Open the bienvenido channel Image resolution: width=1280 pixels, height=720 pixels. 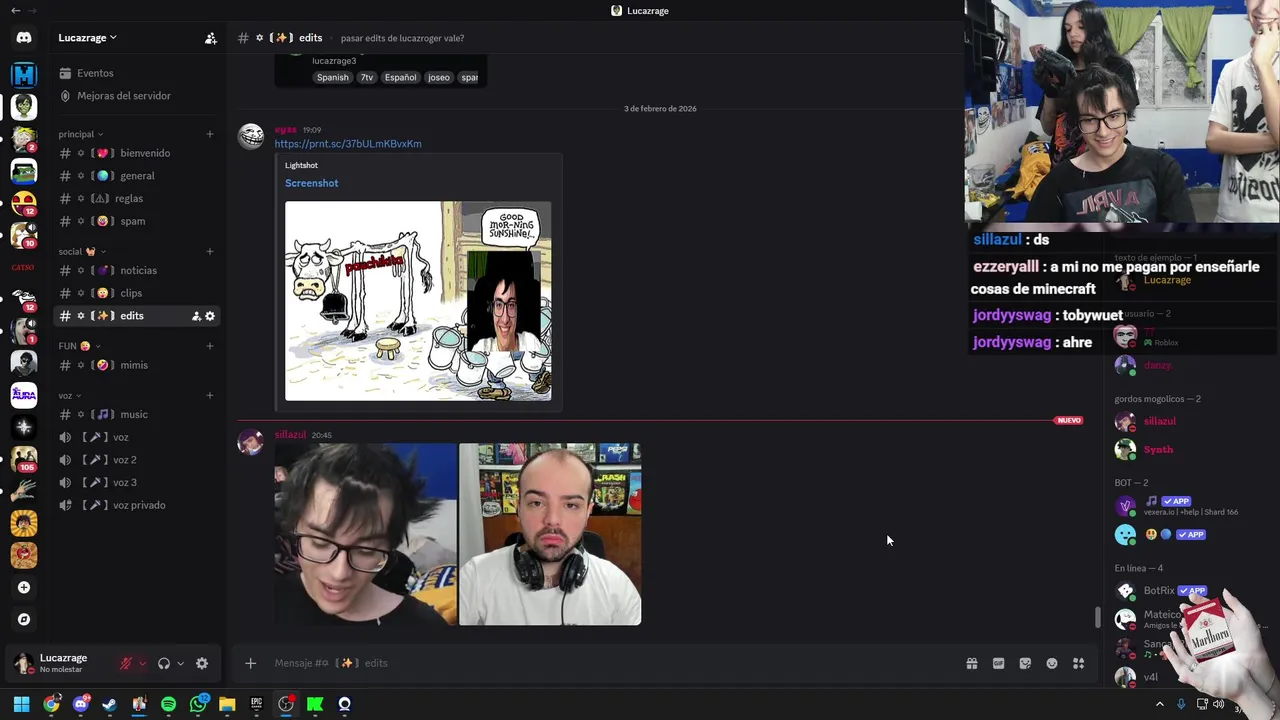tap(137, 153)
